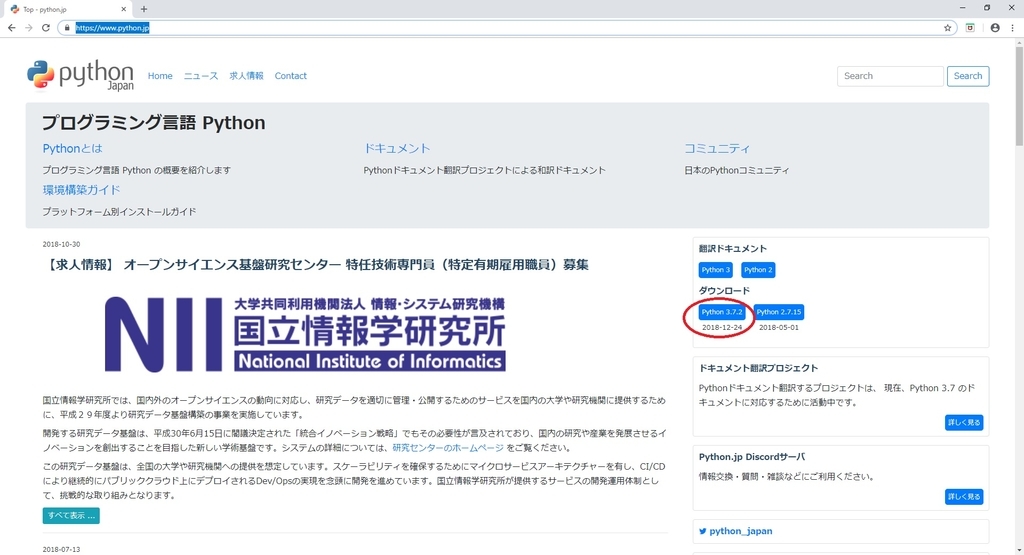This screenshot has width=1024, height=555.
Task: Open the 求人情報 navigation item
Action: pyautogui.click(x=246, y=76)
